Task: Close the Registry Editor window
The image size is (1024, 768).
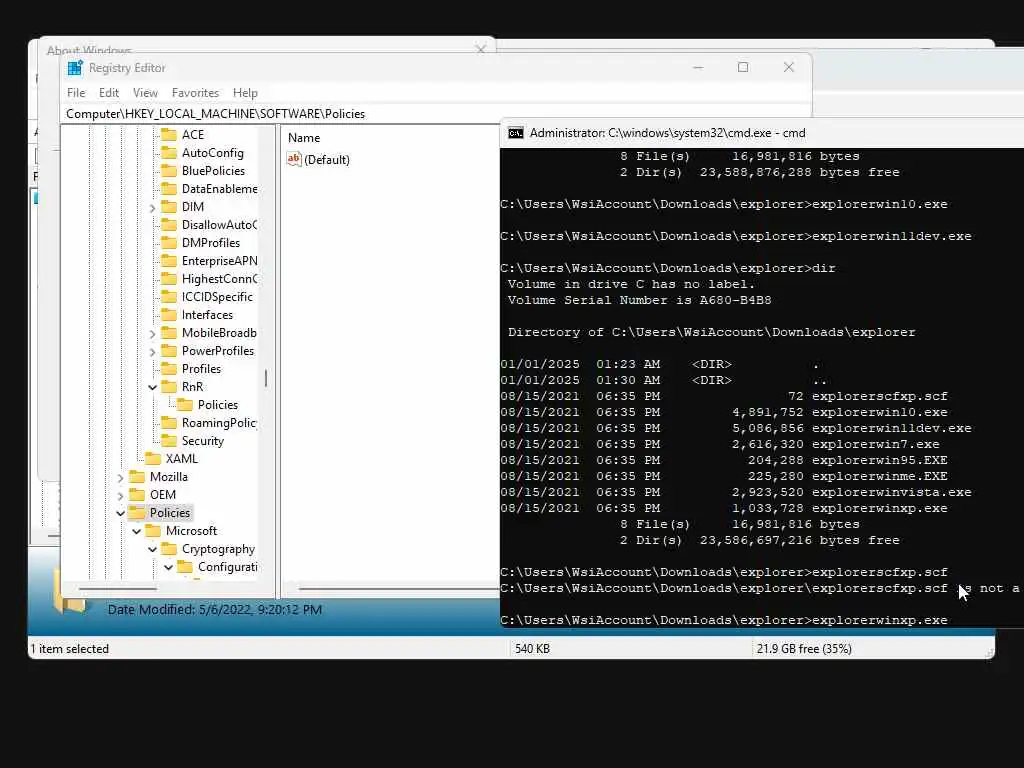Action: [x=789, y=67]
